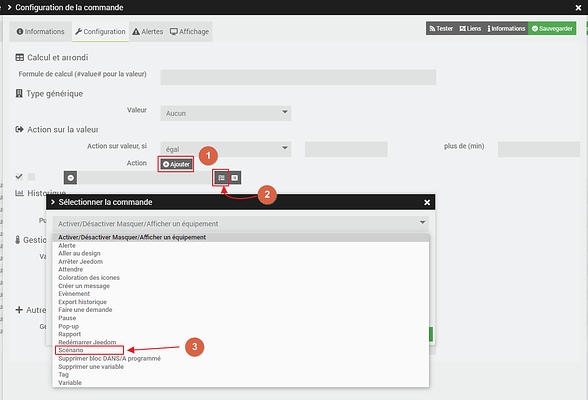Image resolution: width=588 pixels, height=400 pixels.
Task: Open the Informations button next to Sauvegarder
Action: (506, 28)
